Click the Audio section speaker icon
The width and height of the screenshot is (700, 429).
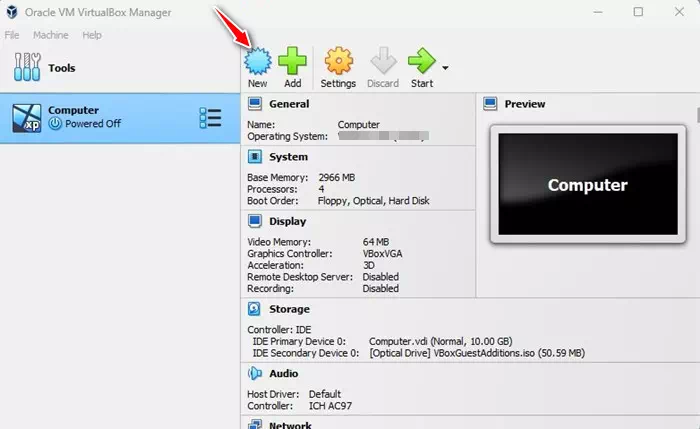click(x=255, y=373)
